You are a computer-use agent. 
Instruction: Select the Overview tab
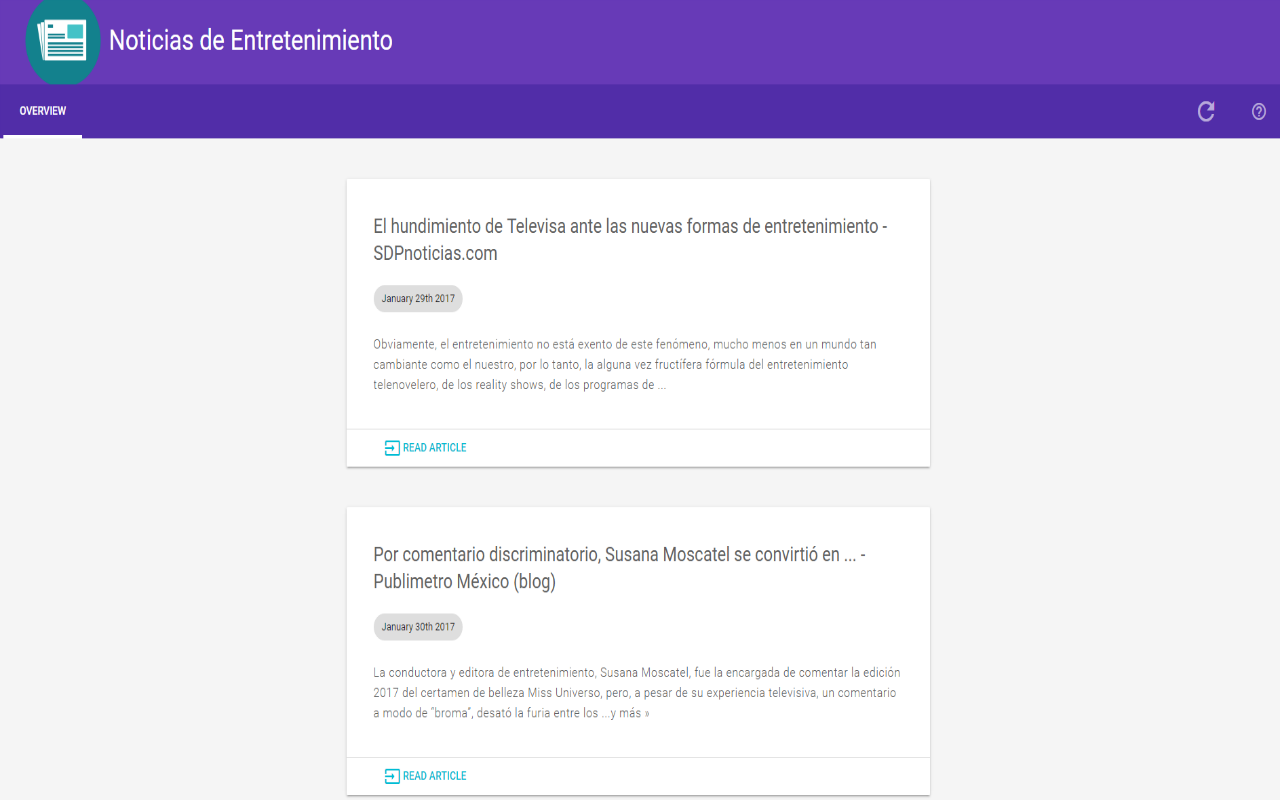(43, 111)
